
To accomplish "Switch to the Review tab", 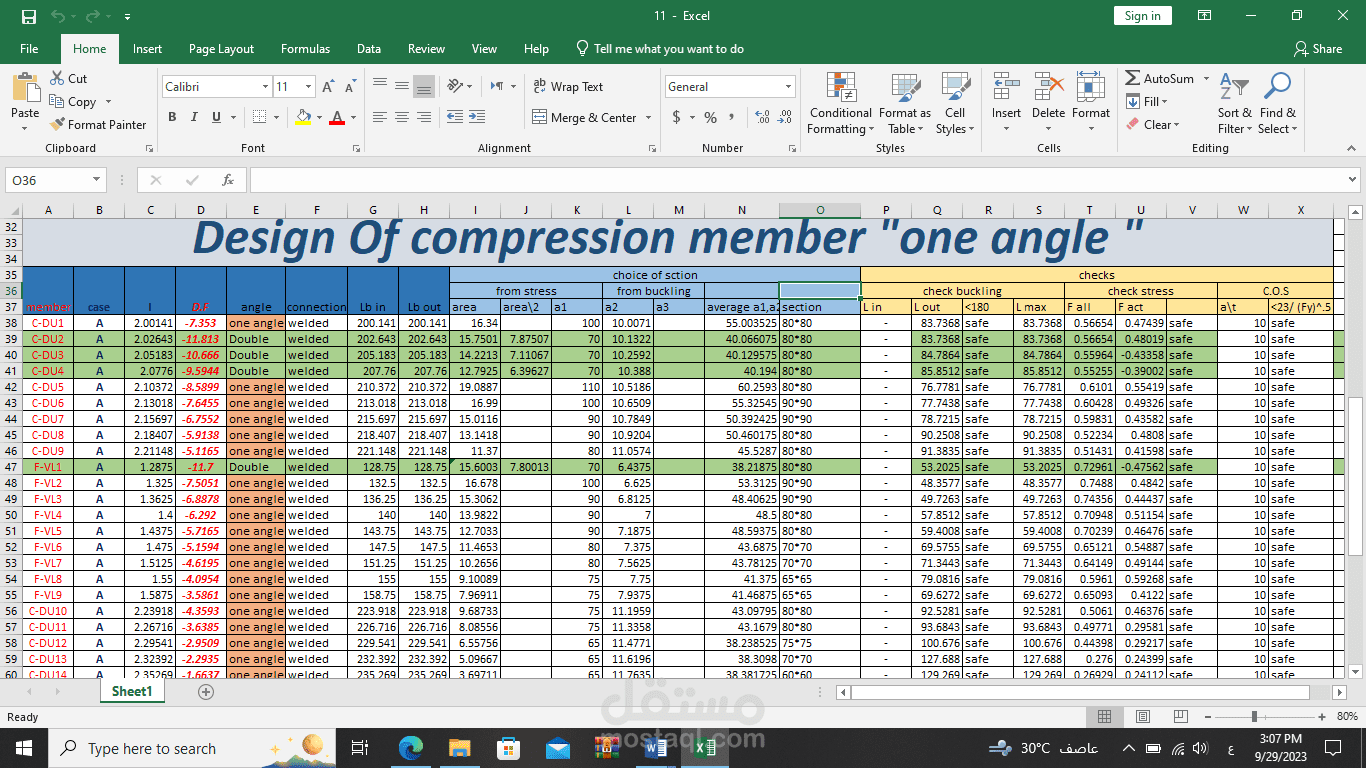I will [426, 48].
